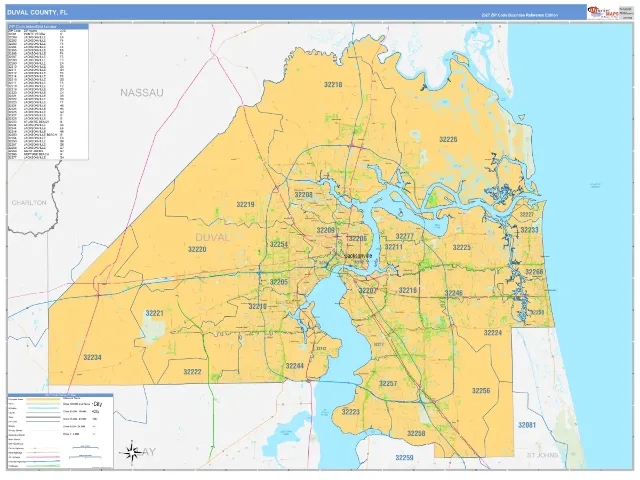Image resolution: width=640 pixels, height=480 pixels.
Task: Select ZIP code 32211 on the map
Action: (393, 247)
